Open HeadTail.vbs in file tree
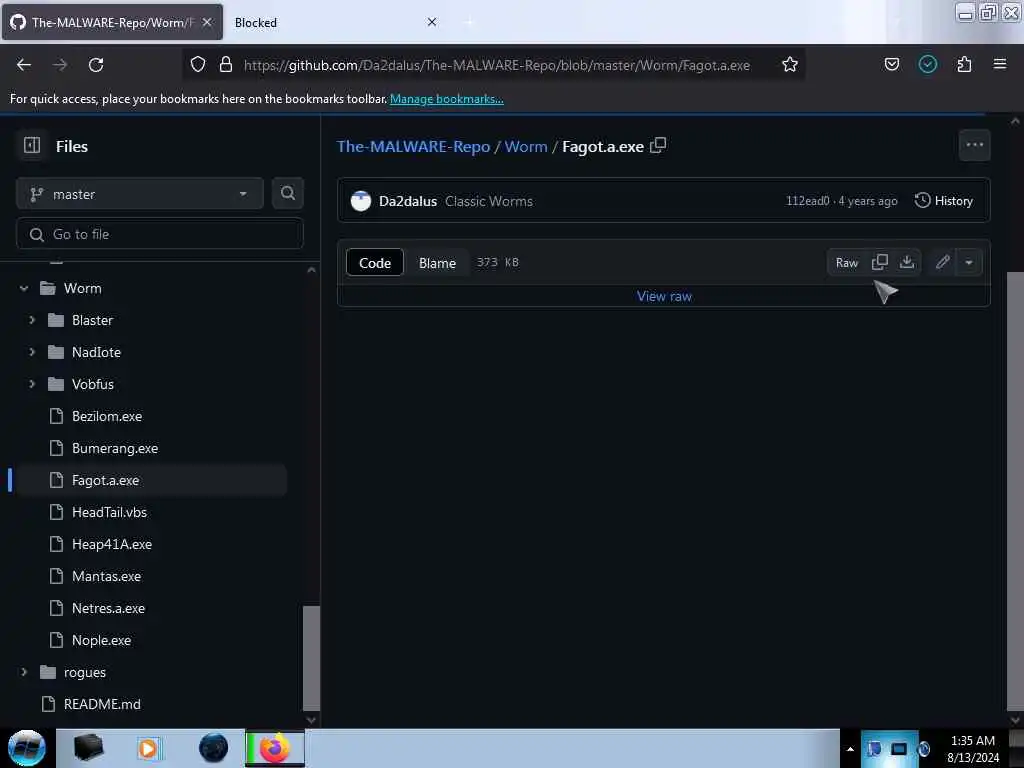This screenshot has height=768, width=1024. [x=109, y=512]
